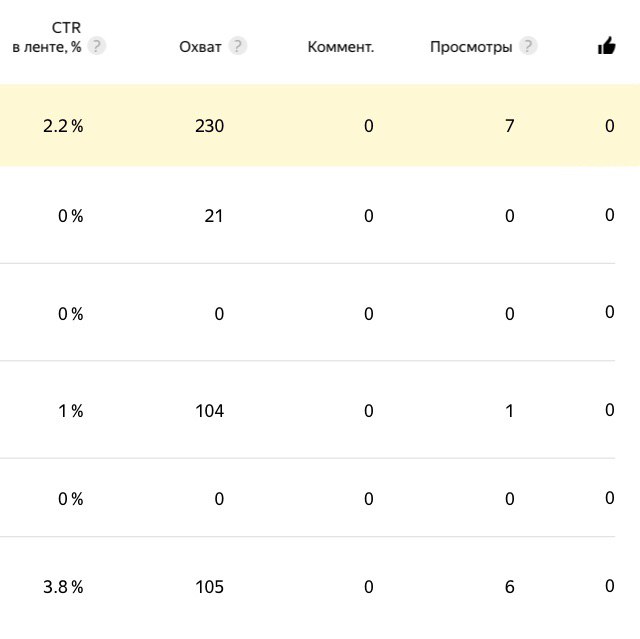Screen dimensions: 640x639
Task: Click the views value 1 in the 104 row
Action: (x=509, y=411)
